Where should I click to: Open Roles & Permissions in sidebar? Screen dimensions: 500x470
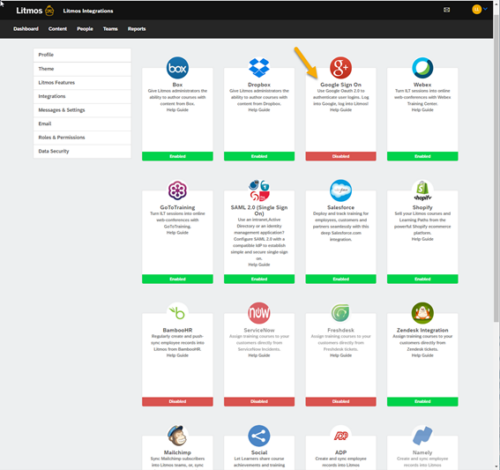[x=82, y=137]
